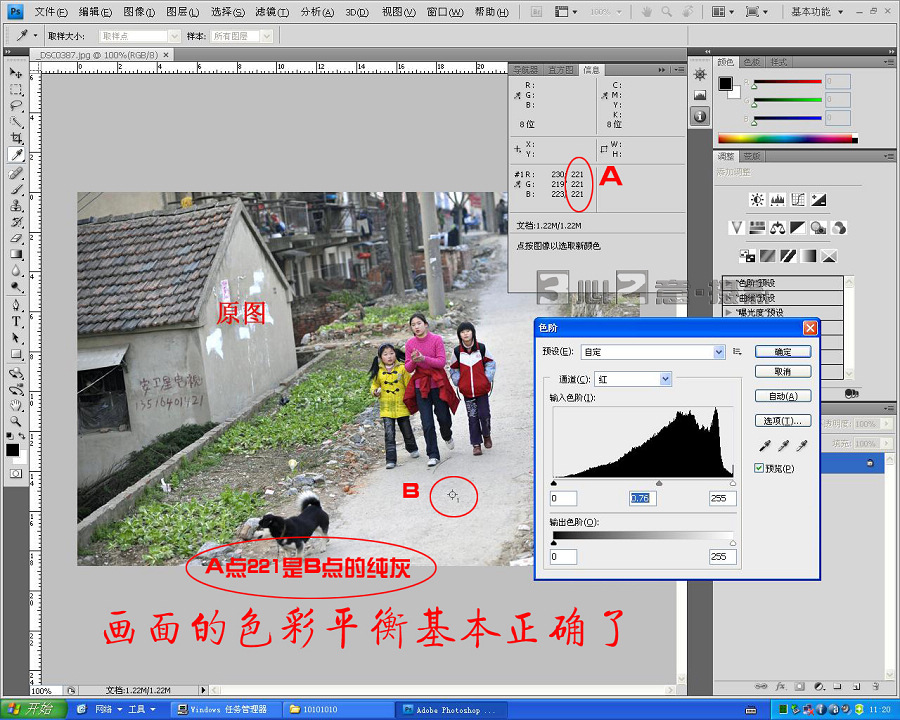
Task: Open the 通道 channel dropdown
Action: (665, 379)
